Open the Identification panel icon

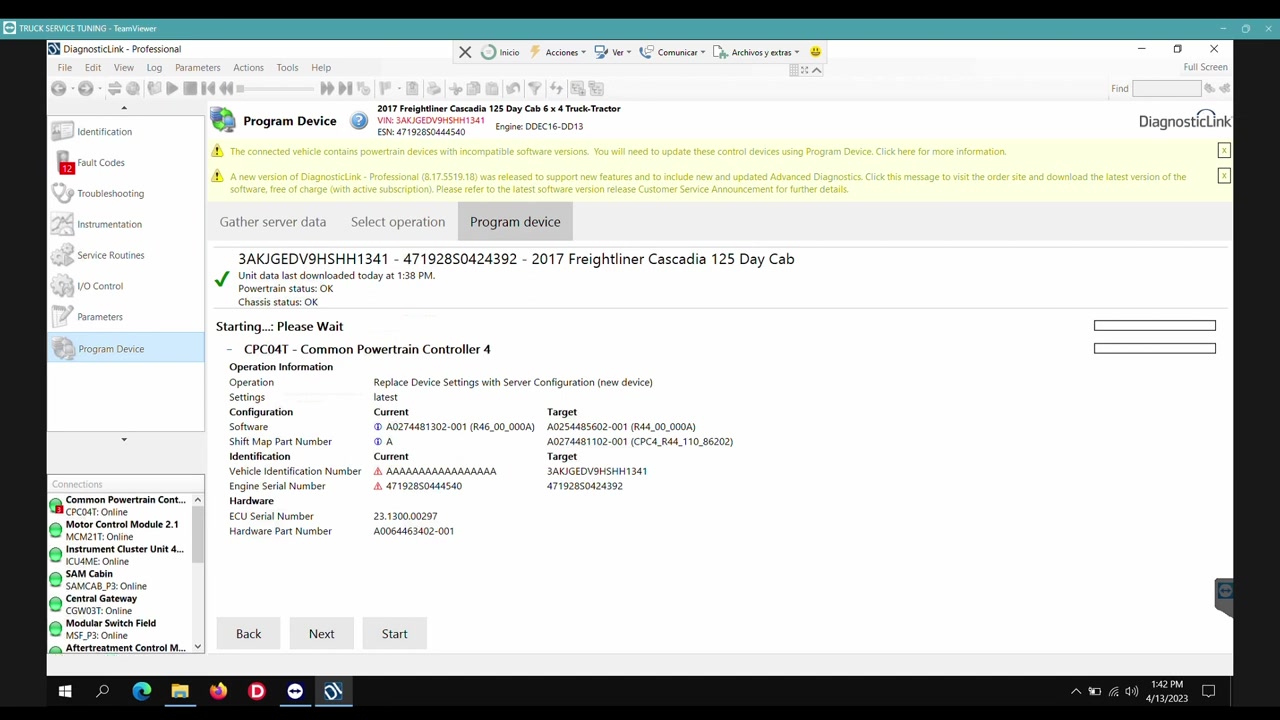[x=63, y=131]
